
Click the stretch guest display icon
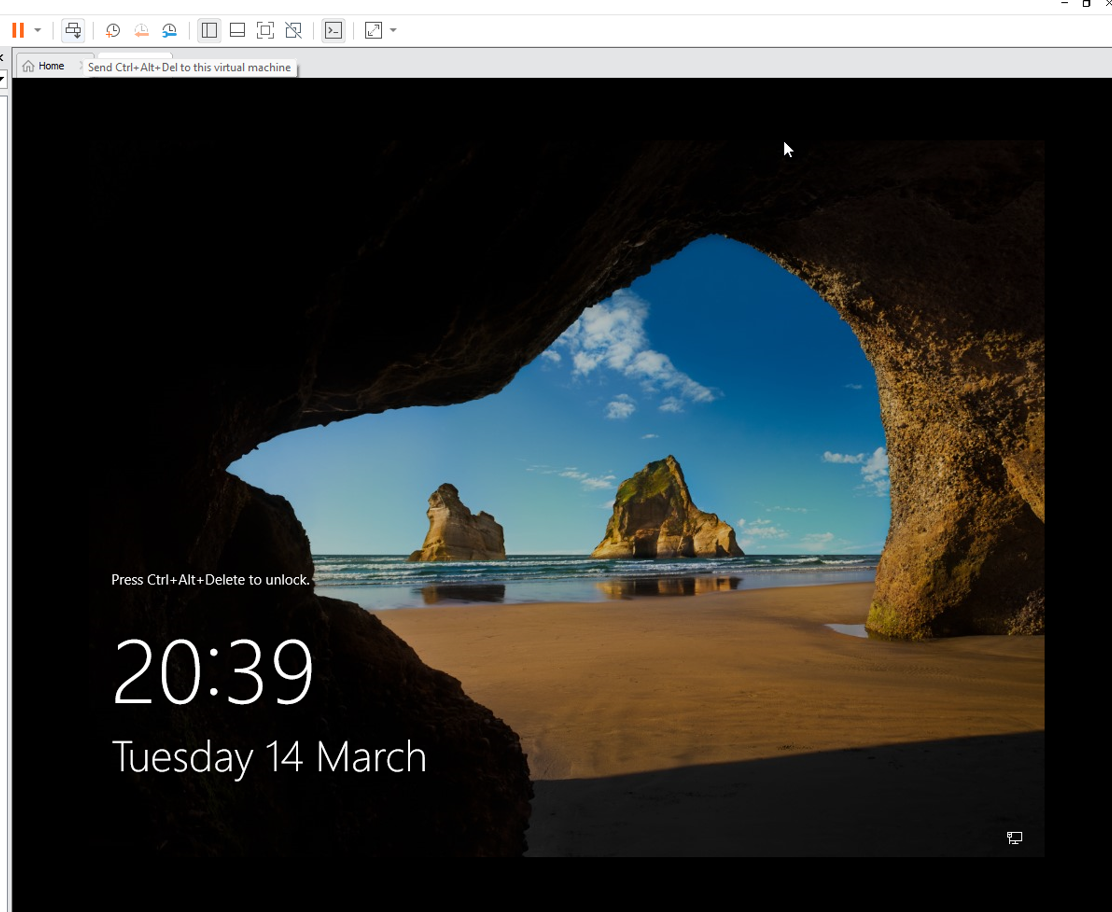tap(374, 30)
